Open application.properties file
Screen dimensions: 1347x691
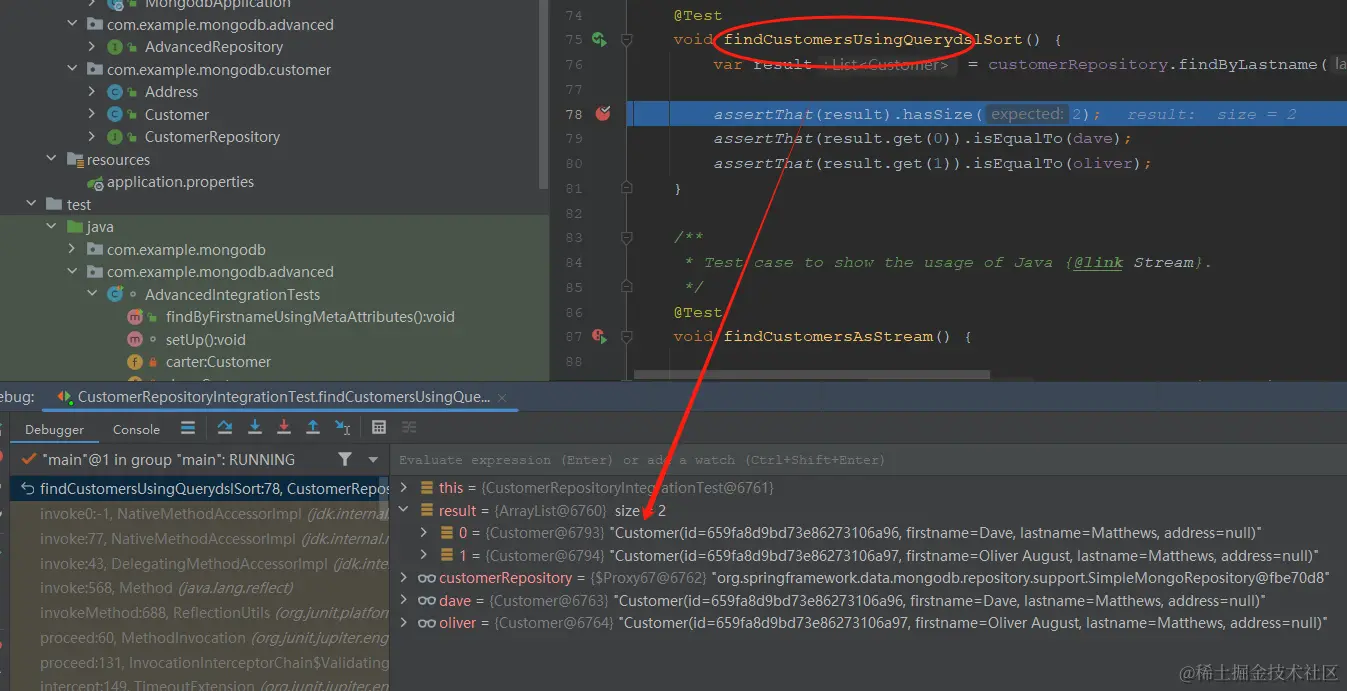click(180, 182)
